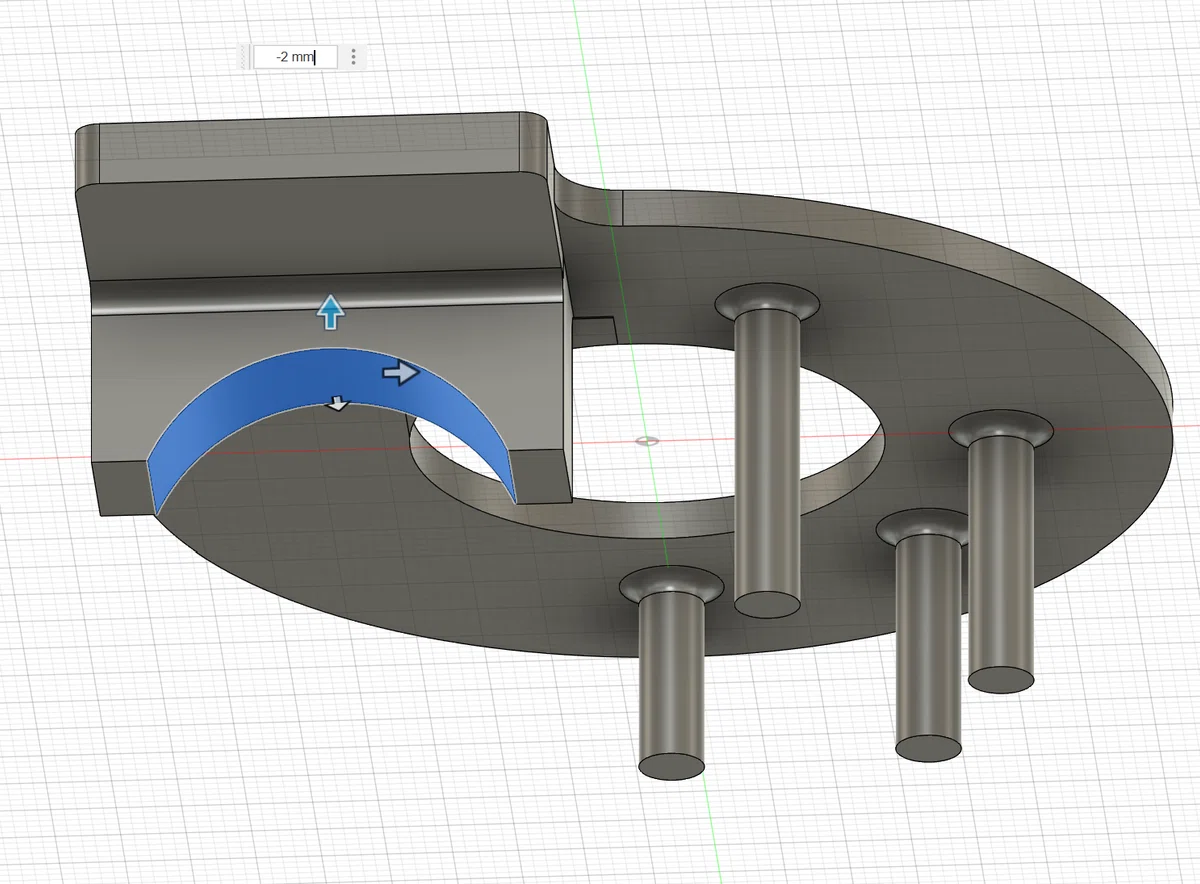Click the origin point marker at axis intersection

coord(648,439)
